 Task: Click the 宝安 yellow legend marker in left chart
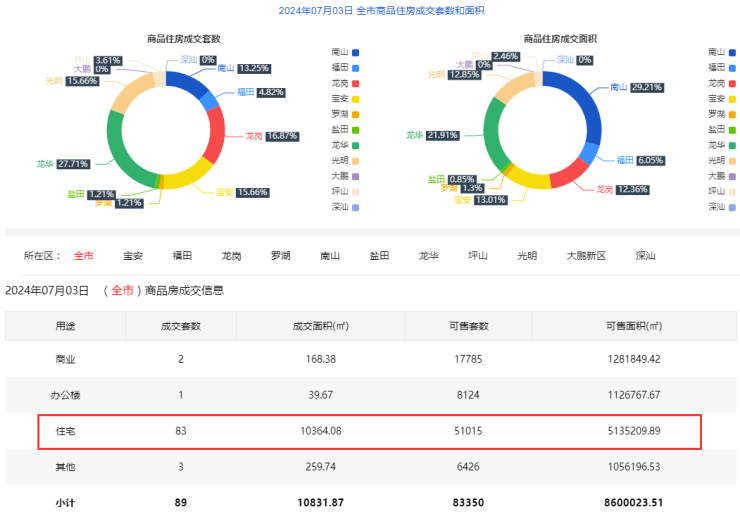[x=354, y=98]
